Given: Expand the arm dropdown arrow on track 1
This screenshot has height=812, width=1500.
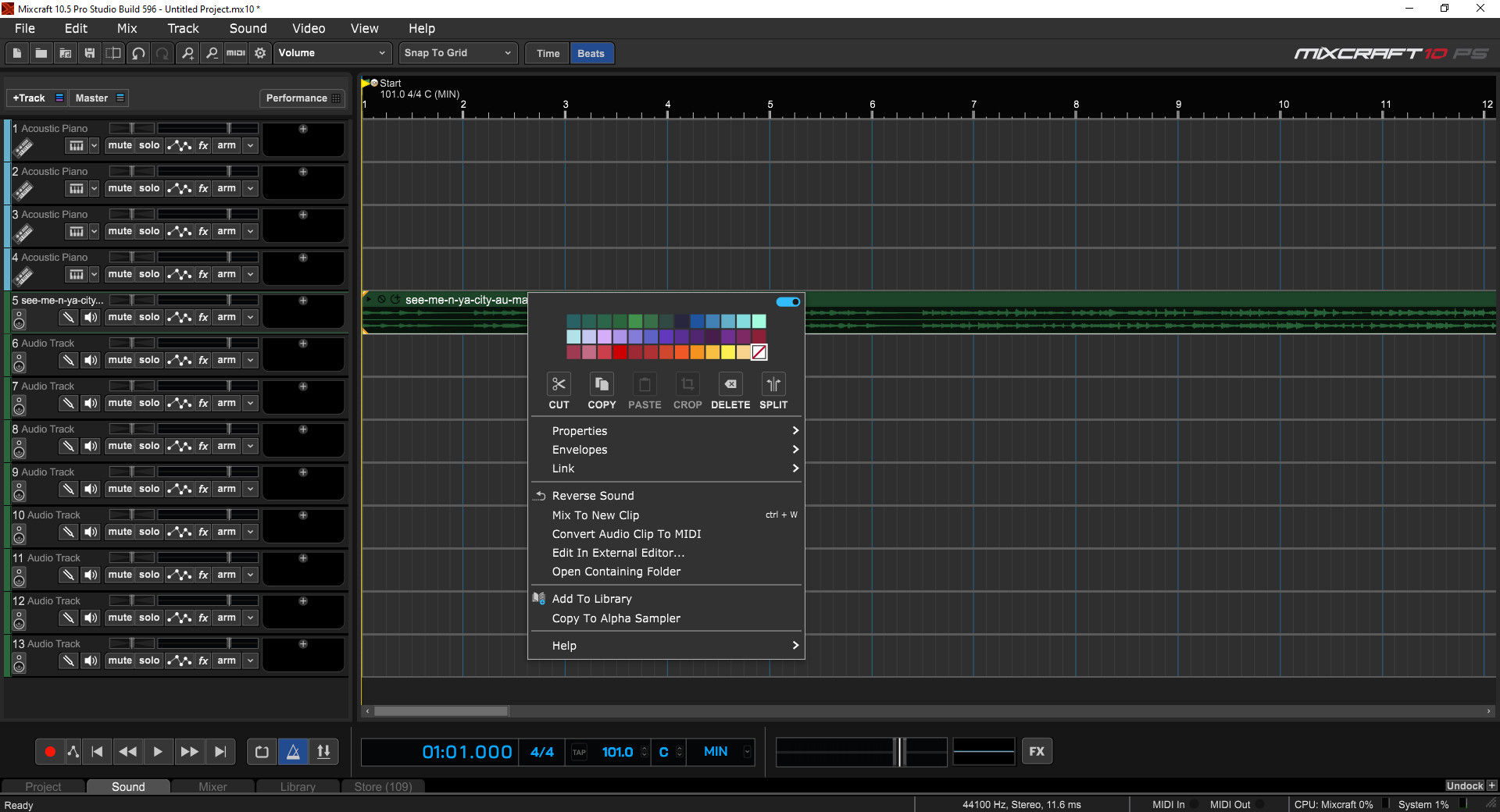Looking at the screenshot, I should 250,145.
